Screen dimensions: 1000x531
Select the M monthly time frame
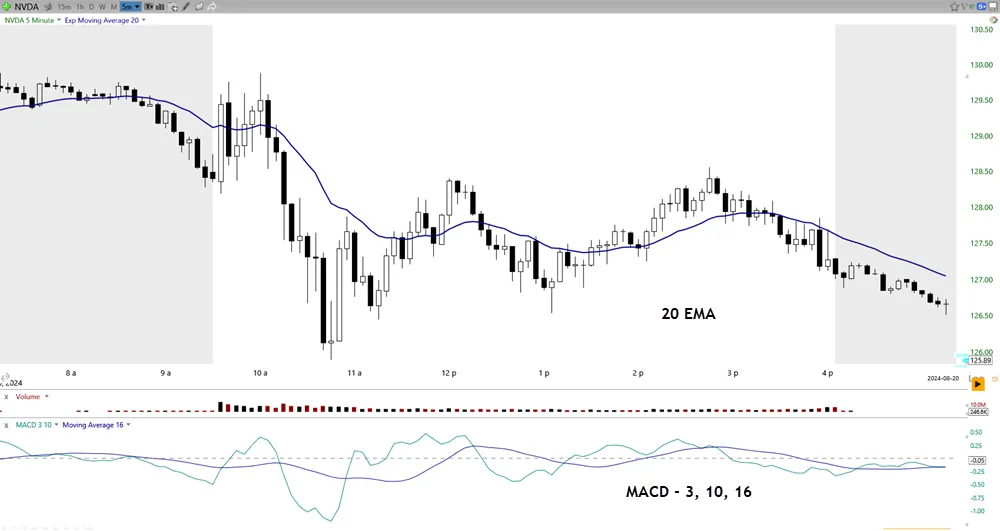coord(114,7)
